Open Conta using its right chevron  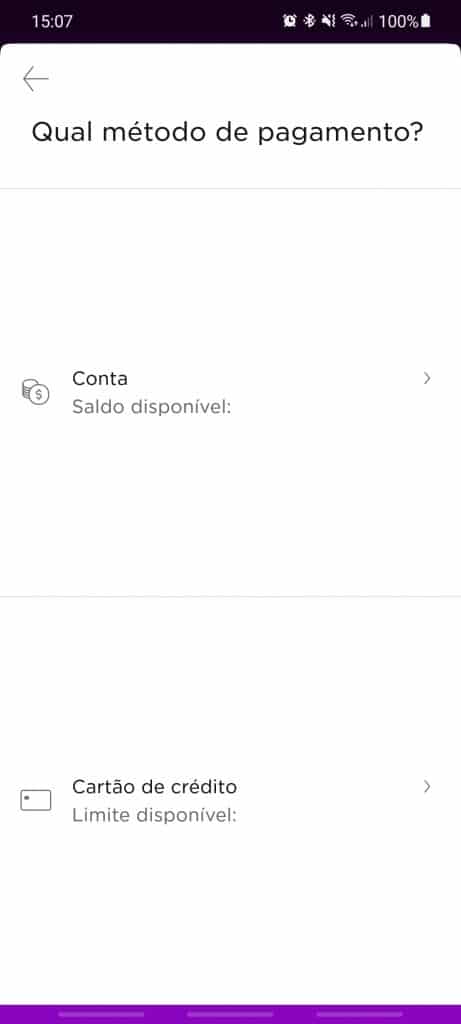click(x=427, y=378)
